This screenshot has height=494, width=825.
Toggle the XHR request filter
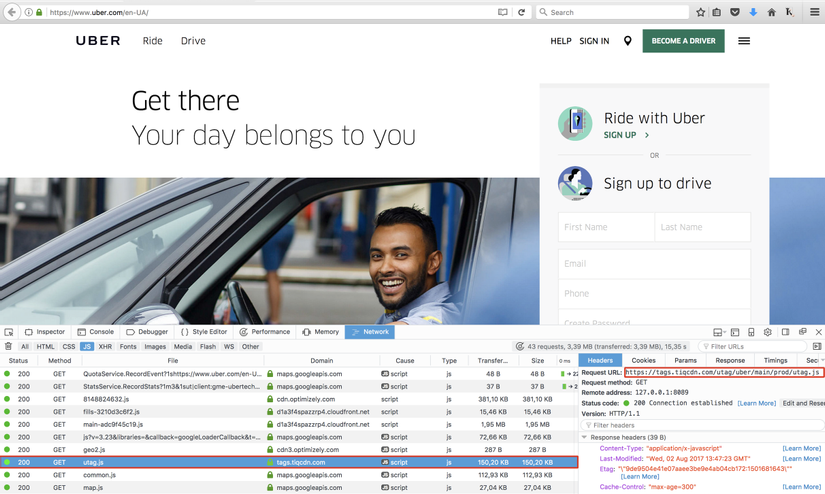click(x=105, y=347)
